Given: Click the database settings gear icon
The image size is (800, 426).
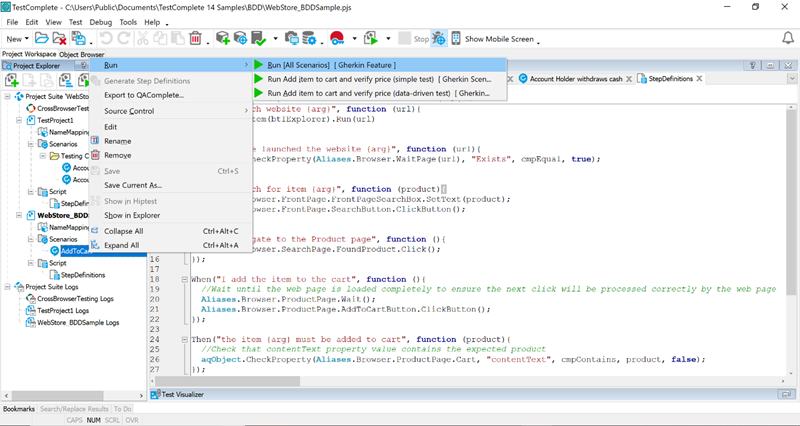Looking at the screenshot, I should (309, 38).
